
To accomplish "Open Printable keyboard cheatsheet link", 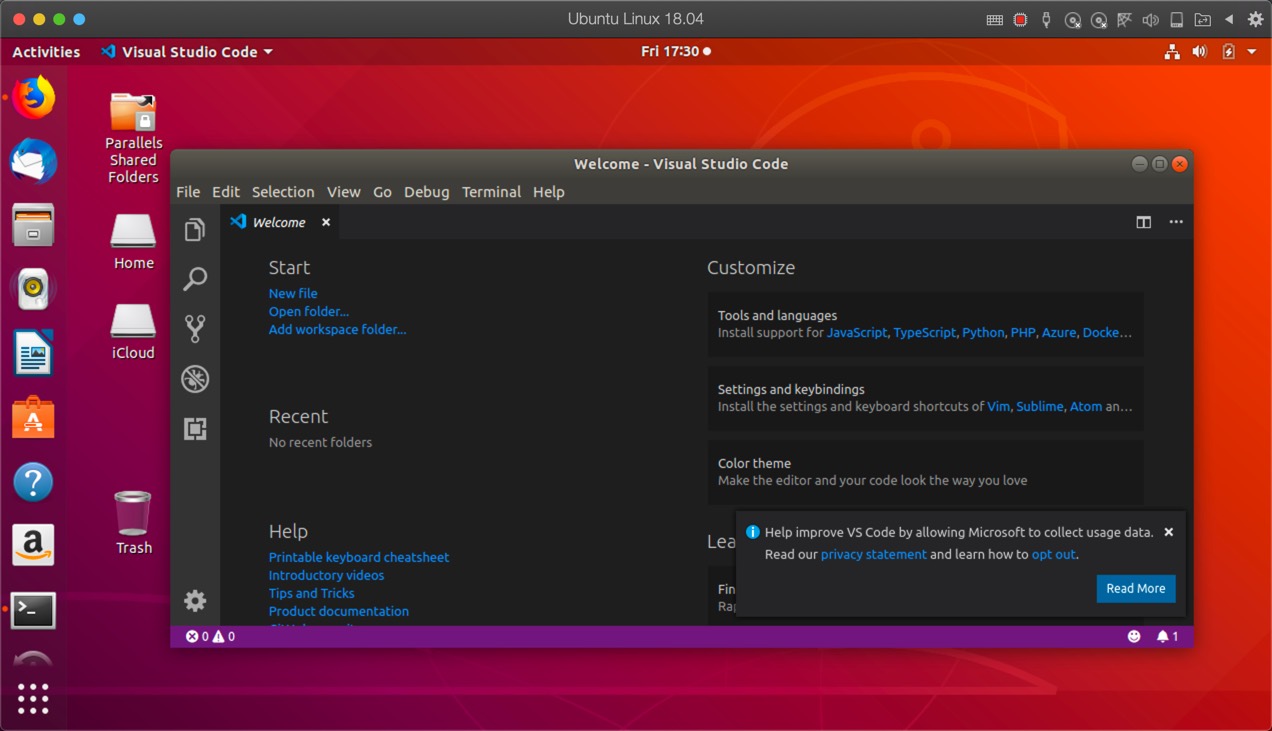I will click(x=359, y=557).
